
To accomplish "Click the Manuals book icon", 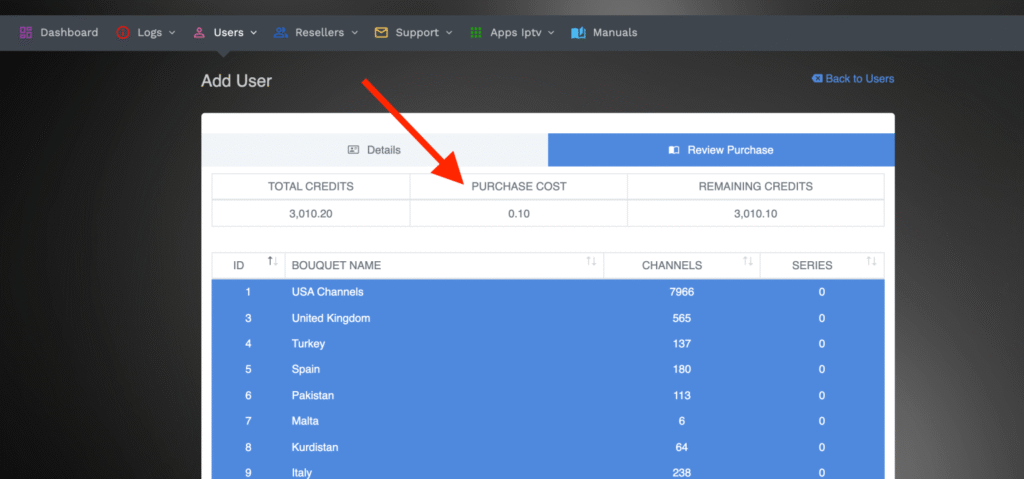I will 578,33.
